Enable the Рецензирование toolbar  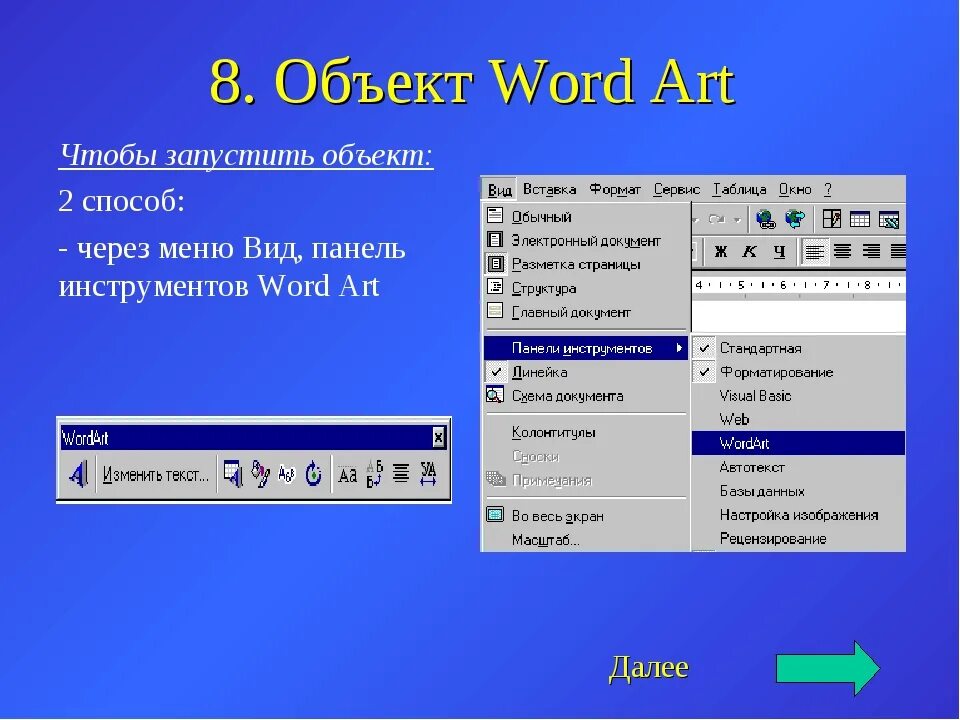798,539
